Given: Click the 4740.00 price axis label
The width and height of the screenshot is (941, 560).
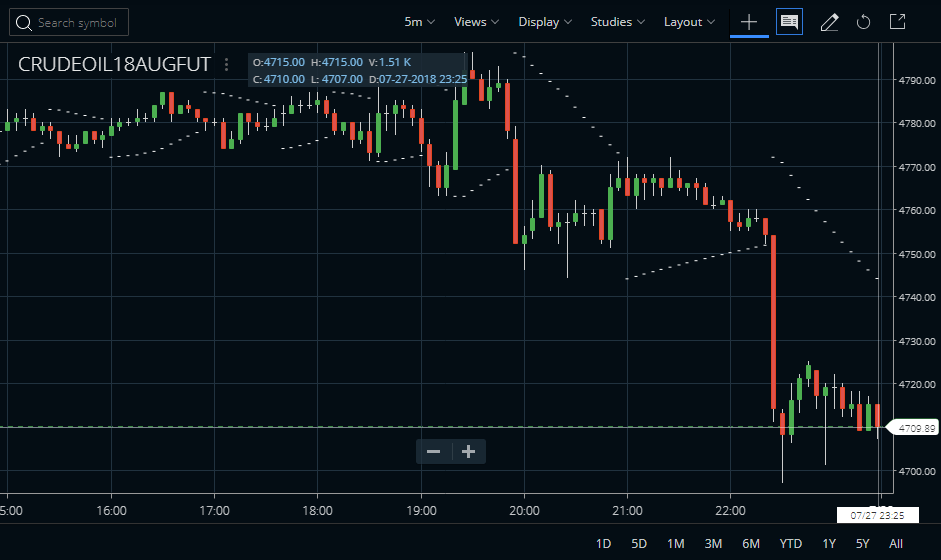Looking at the screenshot, I should coord(917,298).
